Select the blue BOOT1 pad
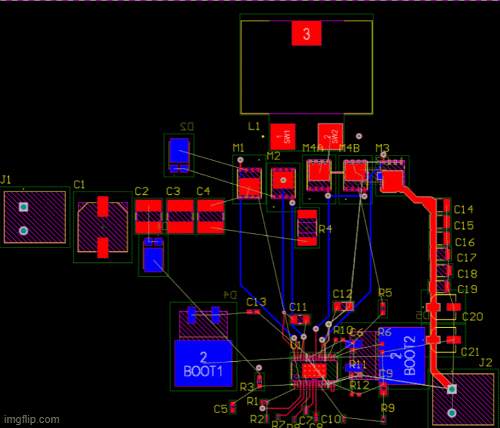The image size is (500, 428). (x=203, y=363)
